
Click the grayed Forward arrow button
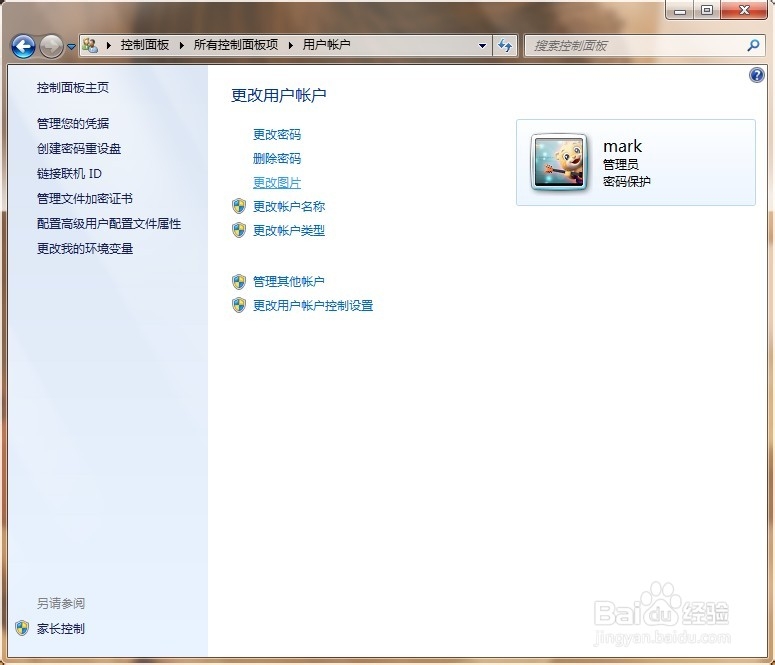[x=51, y=47]
